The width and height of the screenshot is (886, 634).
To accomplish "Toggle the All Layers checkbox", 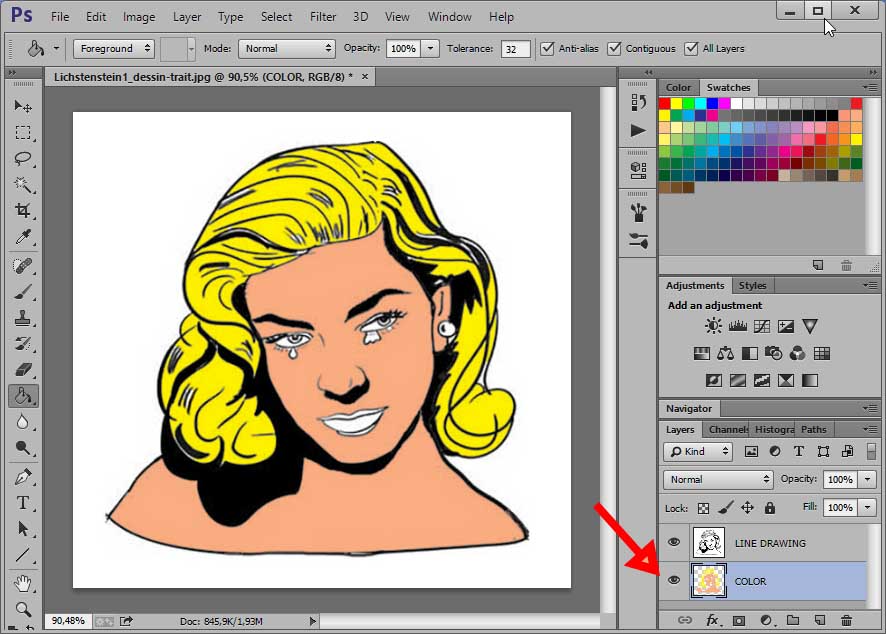I will [x=691, y=48].
